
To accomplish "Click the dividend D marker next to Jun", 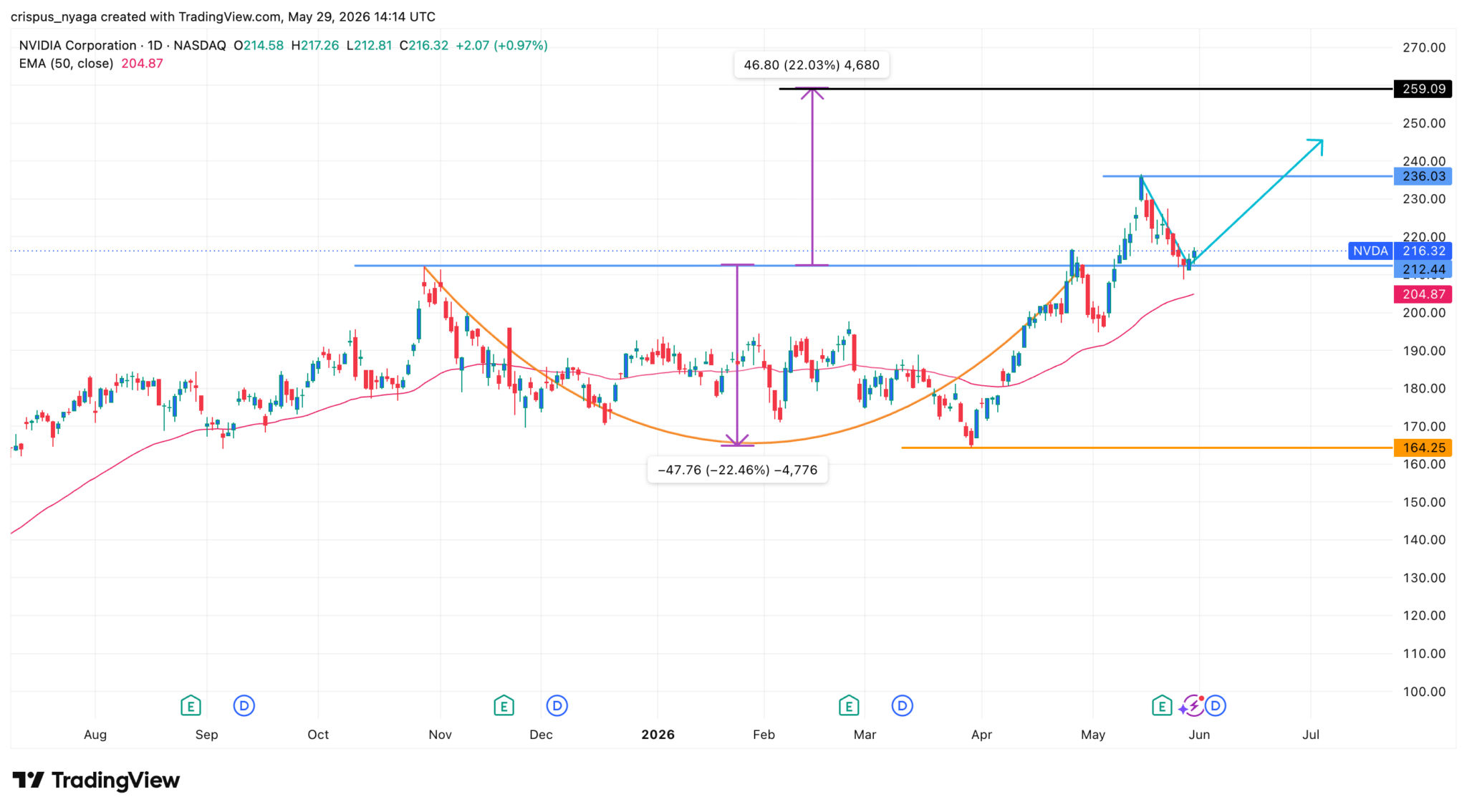I will [x=1215, y=706].
